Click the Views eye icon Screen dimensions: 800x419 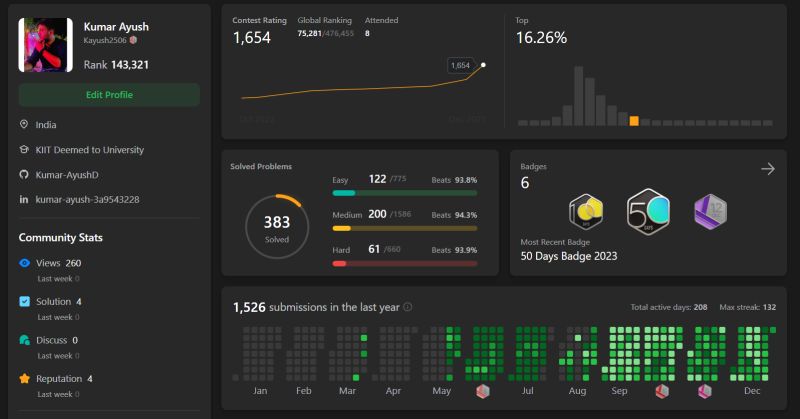click(x=24, y=263)
